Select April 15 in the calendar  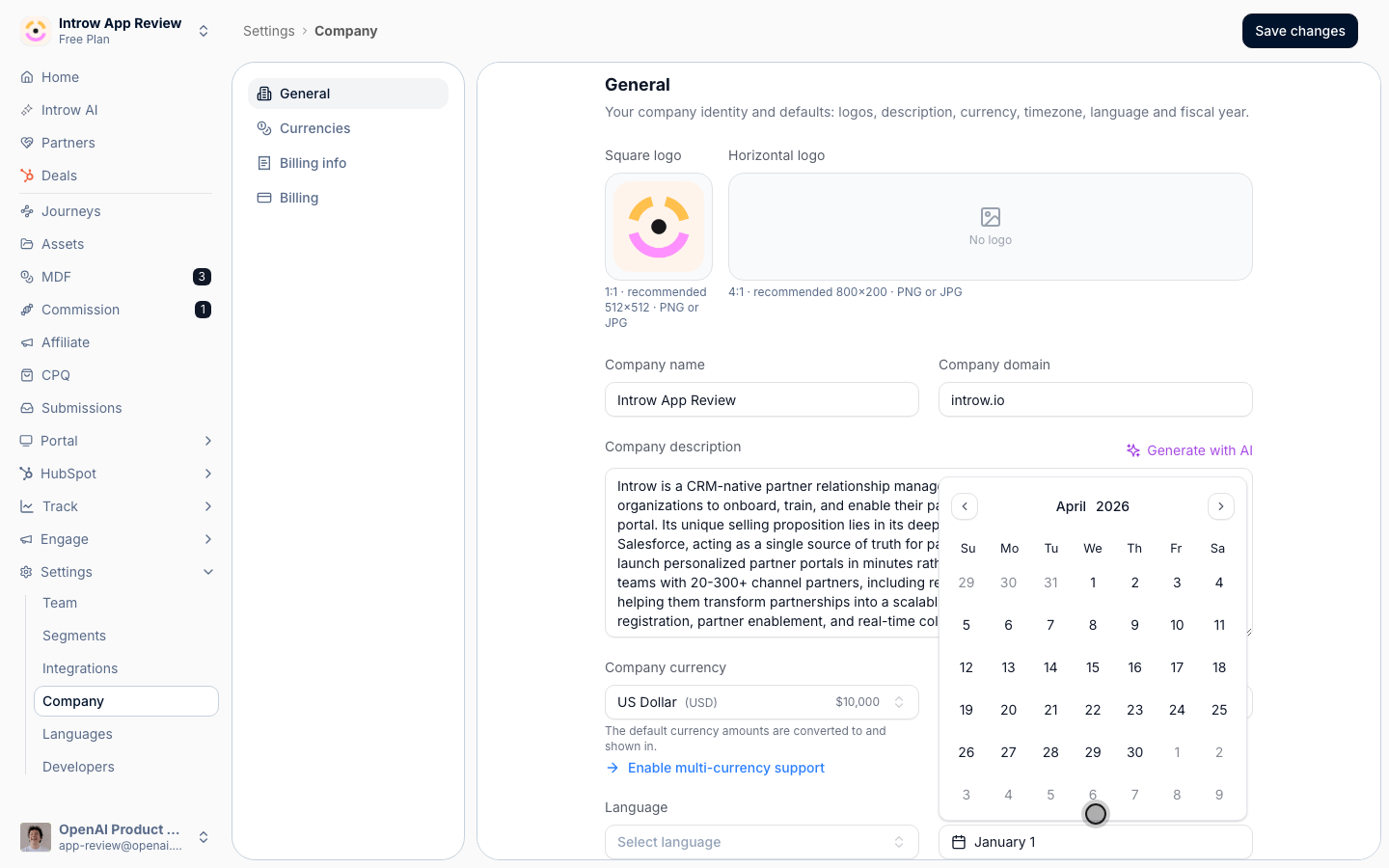pyautogui.click(x=1093, y=667)
